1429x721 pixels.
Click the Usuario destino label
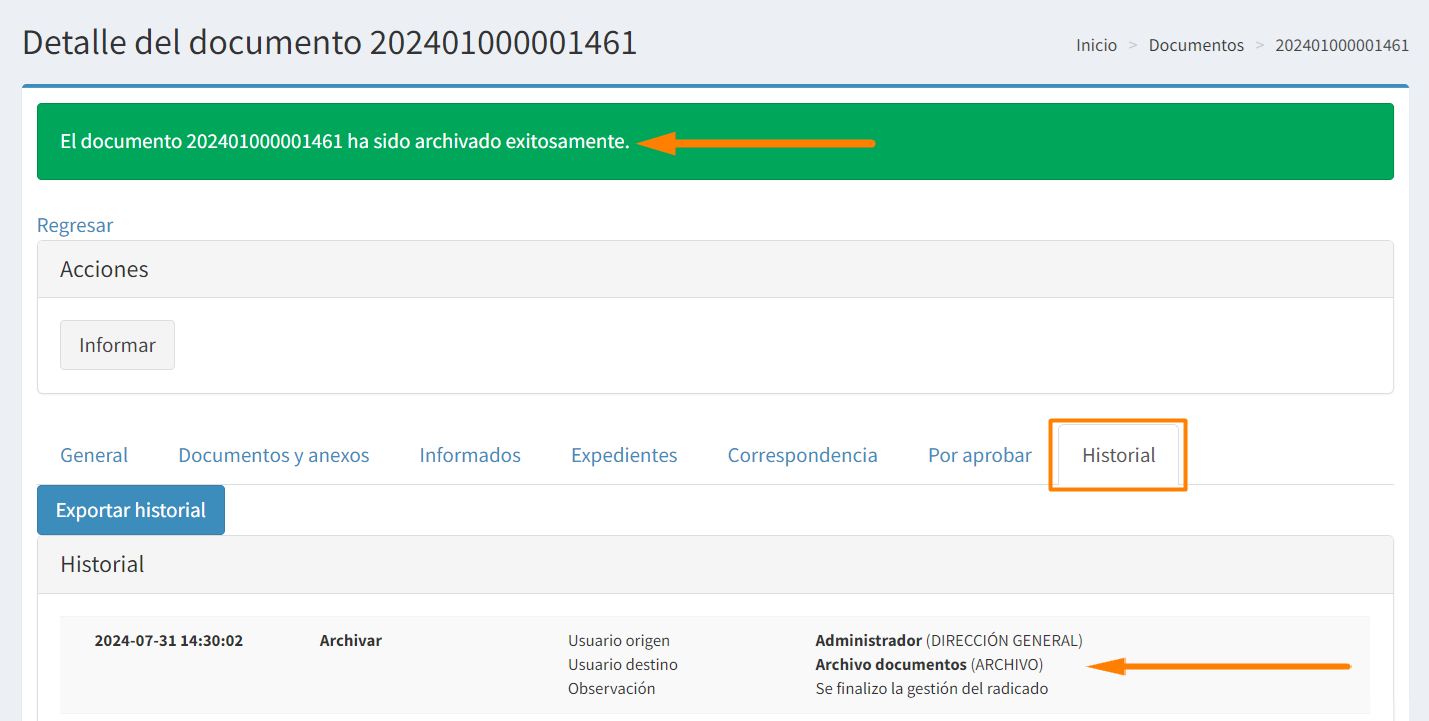pyautogui.click(x=623, y=665)
